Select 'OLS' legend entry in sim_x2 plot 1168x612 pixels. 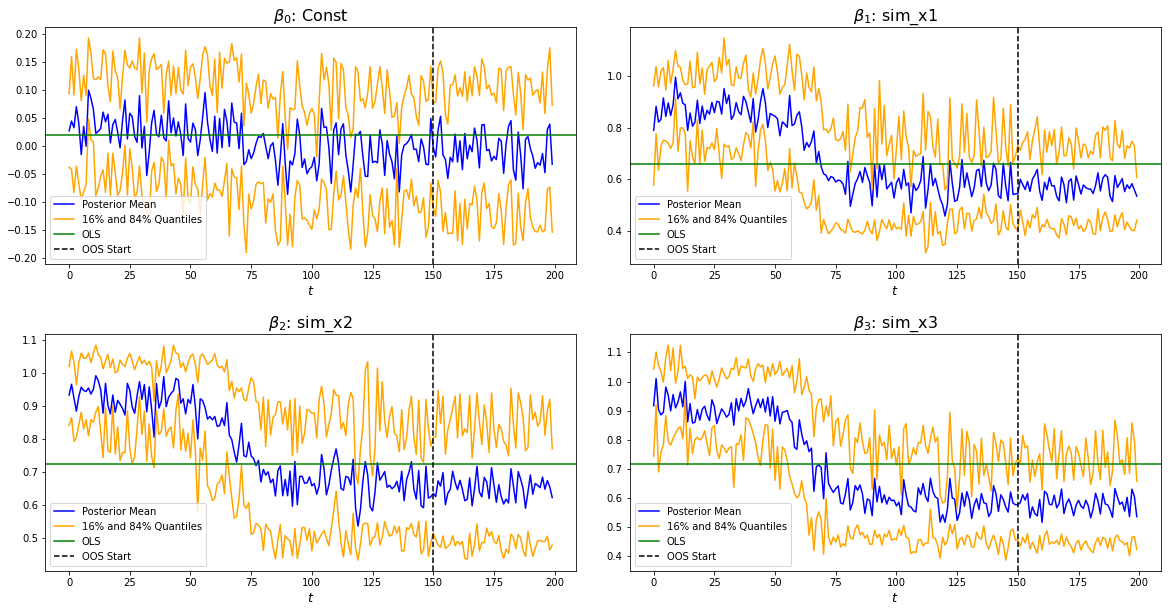tap(76, 541)
